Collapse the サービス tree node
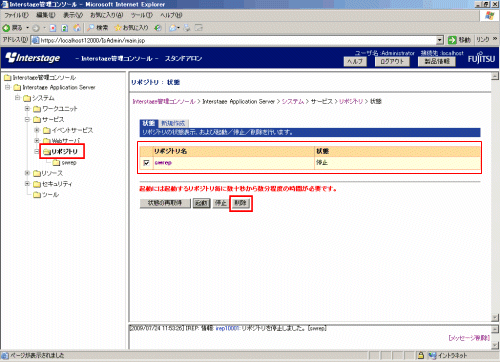Screen dimensions: 500x362 pyautogui.click(x=27, y=119)
